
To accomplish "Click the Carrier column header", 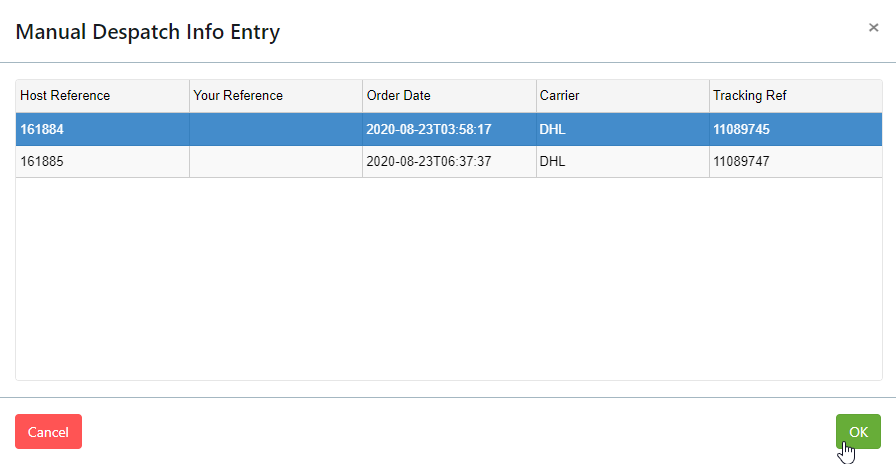I will [623, 96].
